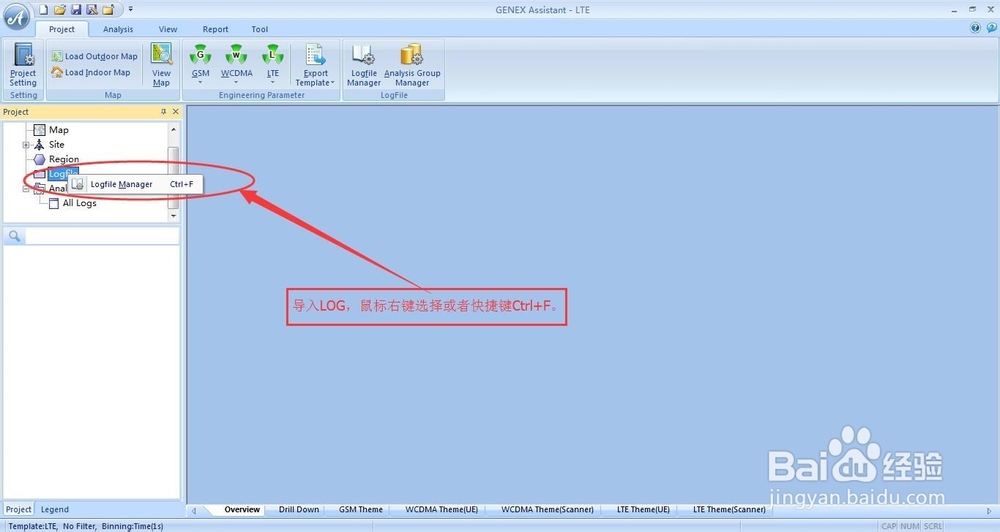The width and height of the screenshot is (1000, 532).
Task: Open the GENEX Assistant application menu orb
Action: pos(17,17)
